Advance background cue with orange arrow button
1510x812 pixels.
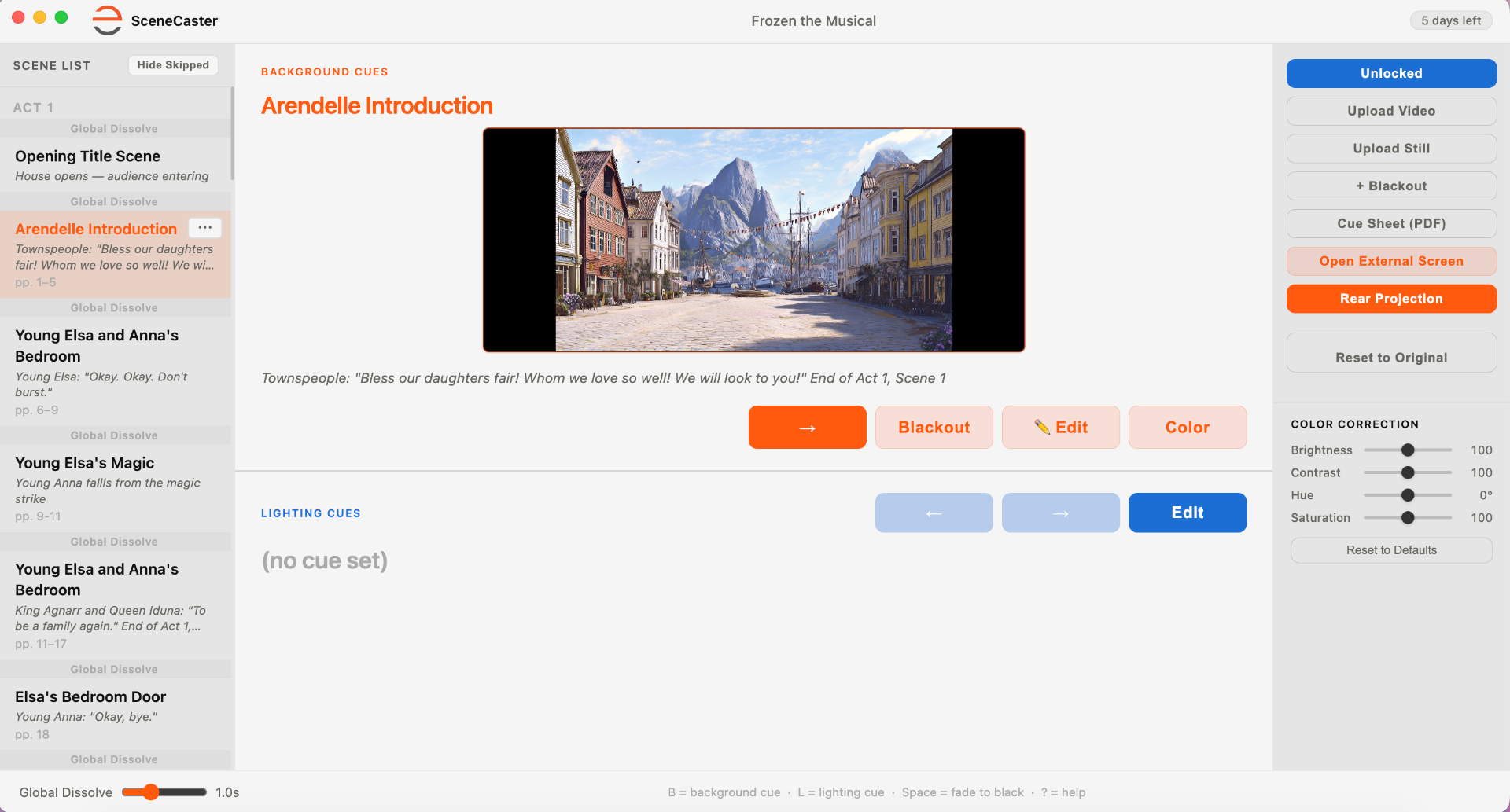(807, 428)
